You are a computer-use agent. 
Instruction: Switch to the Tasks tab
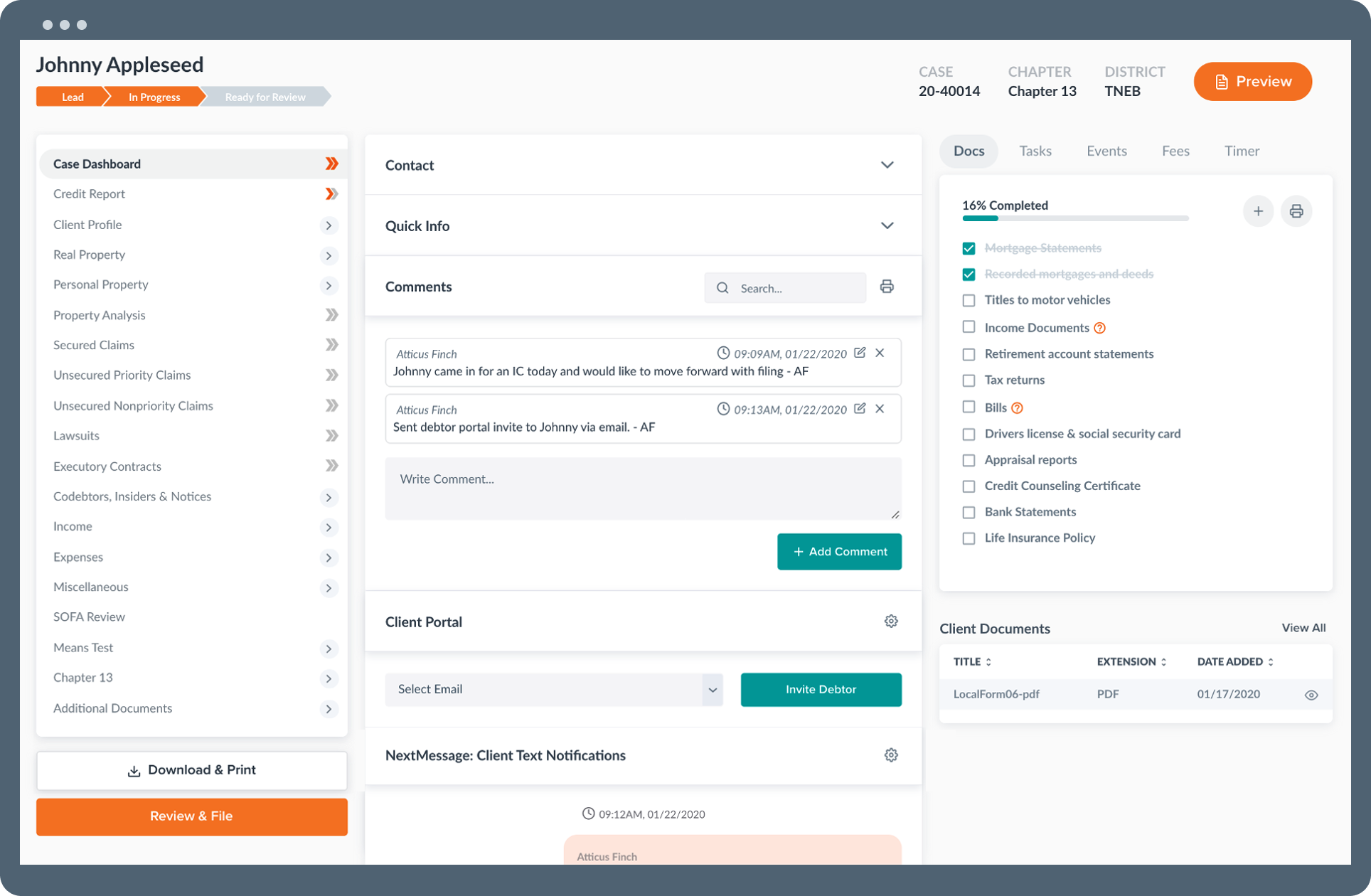click(x=1035, y=150)
